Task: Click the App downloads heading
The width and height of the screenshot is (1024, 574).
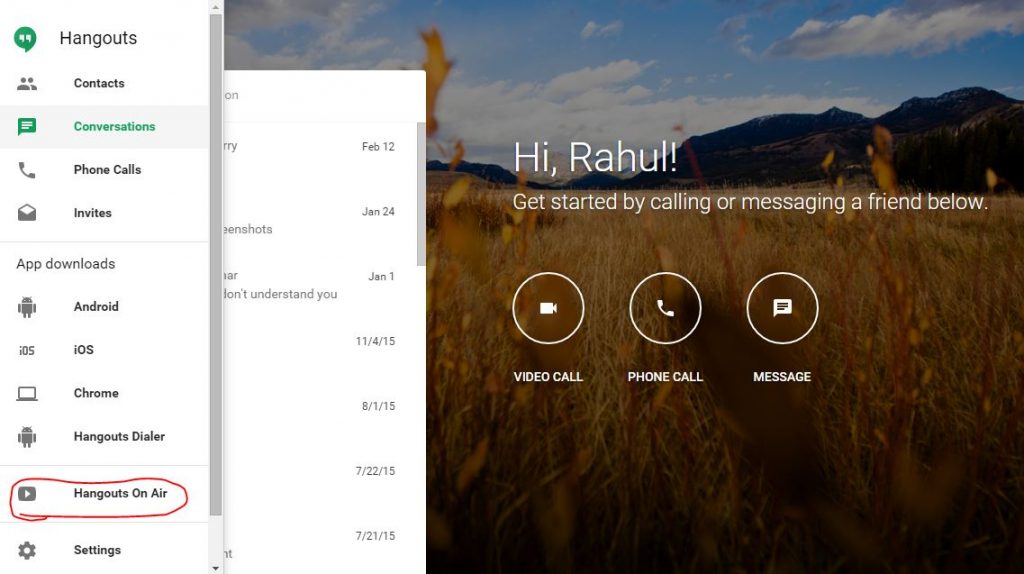Action: coord(65,264)
